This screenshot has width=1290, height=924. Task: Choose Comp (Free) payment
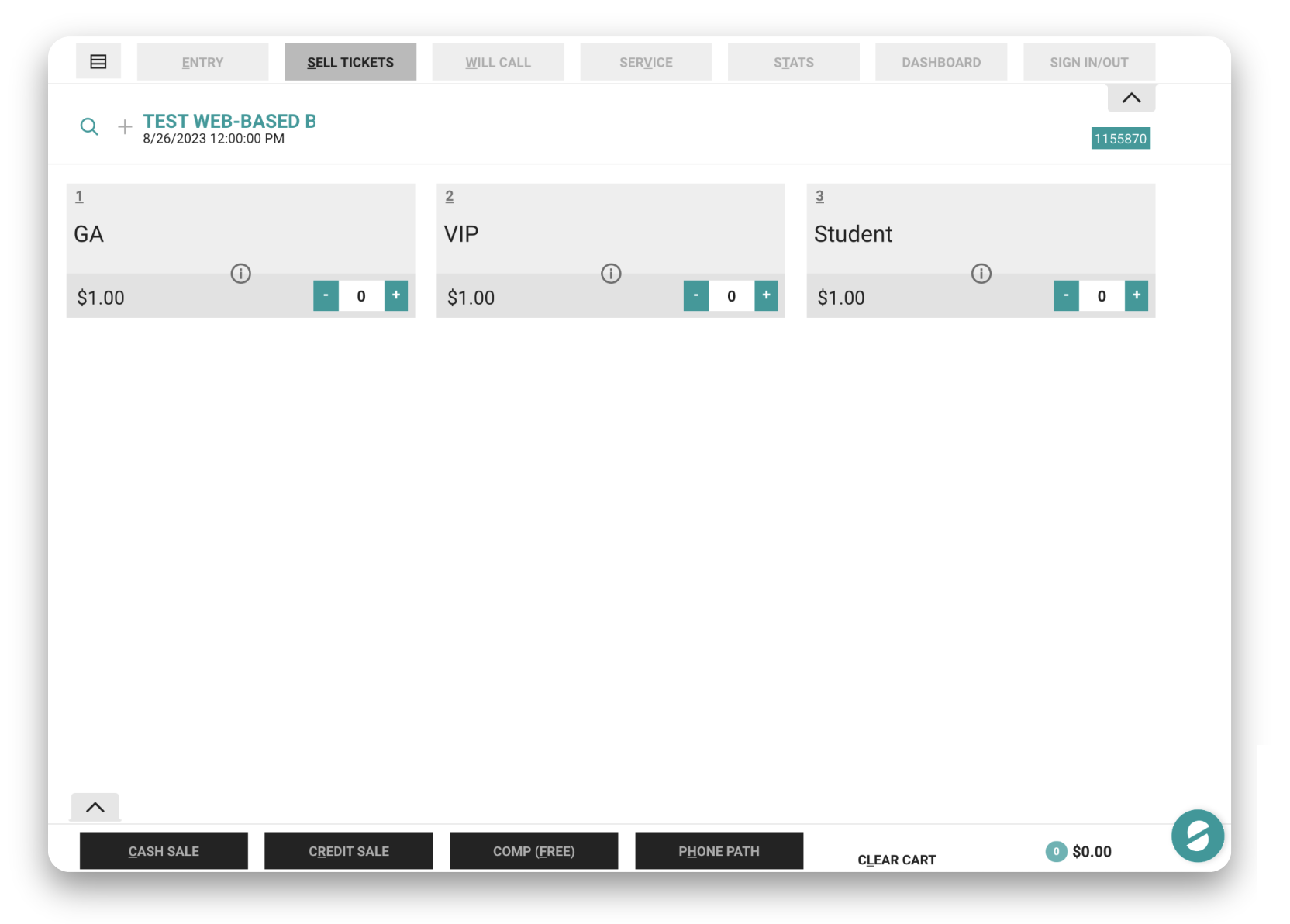pyautogui.click(x=534, y=851)
